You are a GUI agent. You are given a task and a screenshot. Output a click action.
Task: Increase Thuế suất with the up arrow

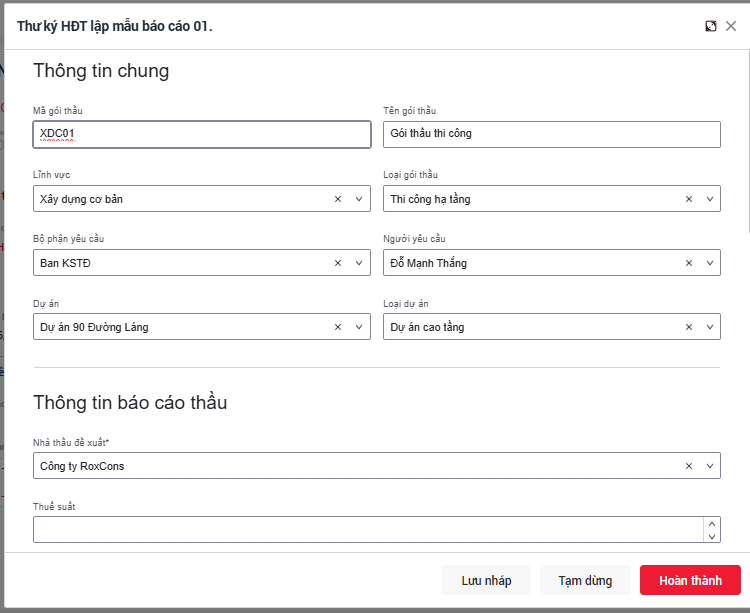coord(711,523)
